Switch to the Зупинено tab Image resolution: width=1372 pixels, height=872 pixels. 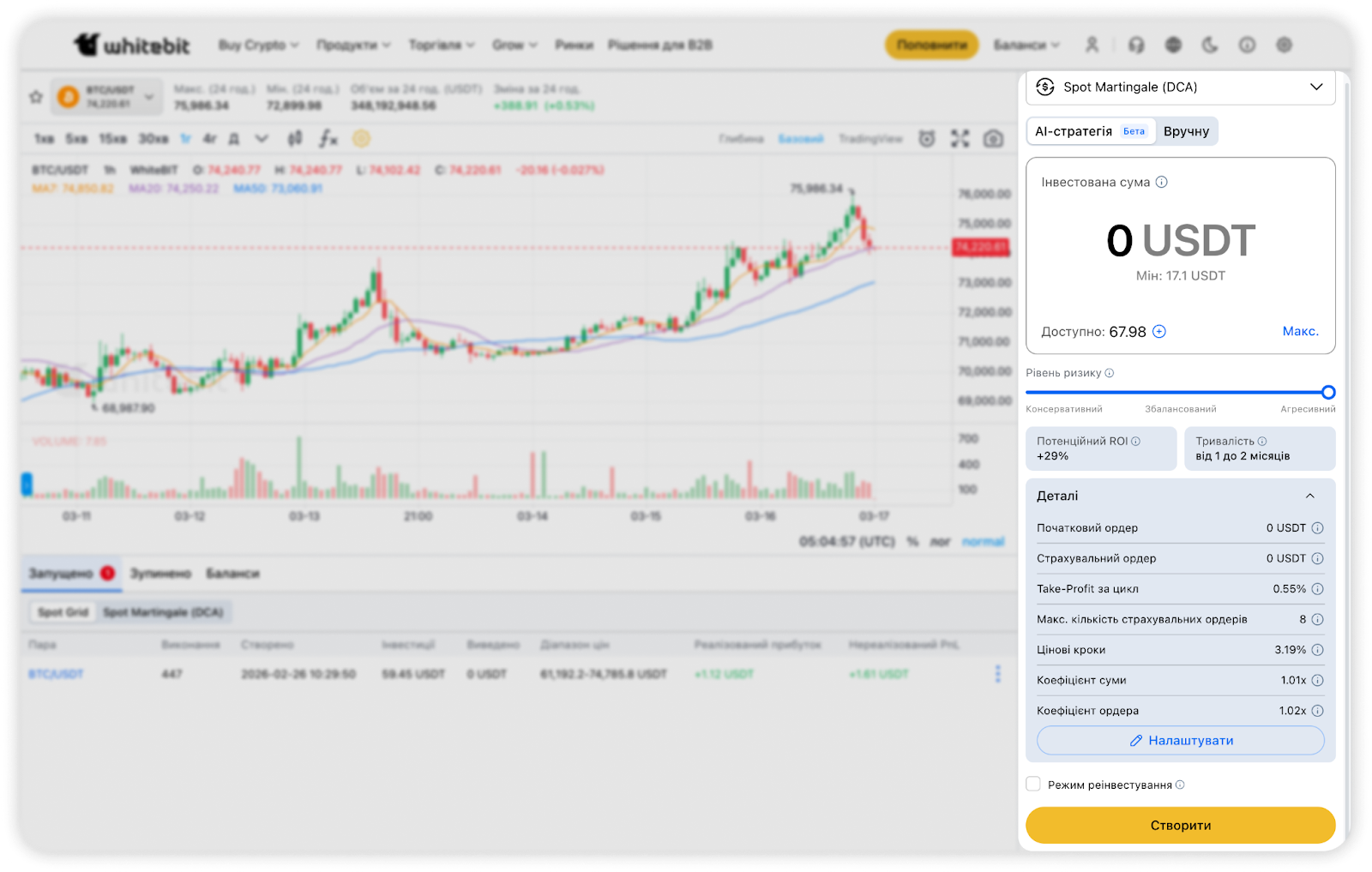click(x=160, y=574)
